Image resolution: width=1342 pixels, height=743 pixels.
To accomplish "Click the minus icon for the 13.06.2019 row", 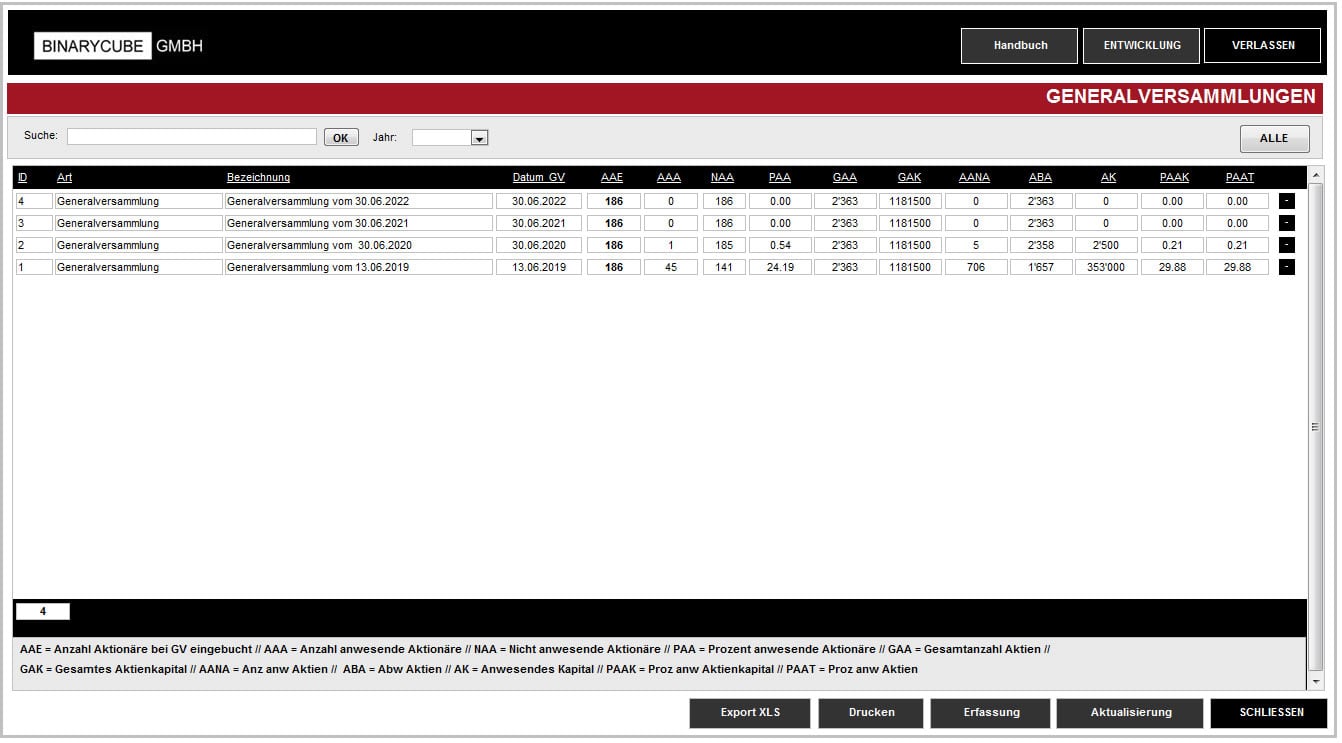I will (x=1287, y=267).
